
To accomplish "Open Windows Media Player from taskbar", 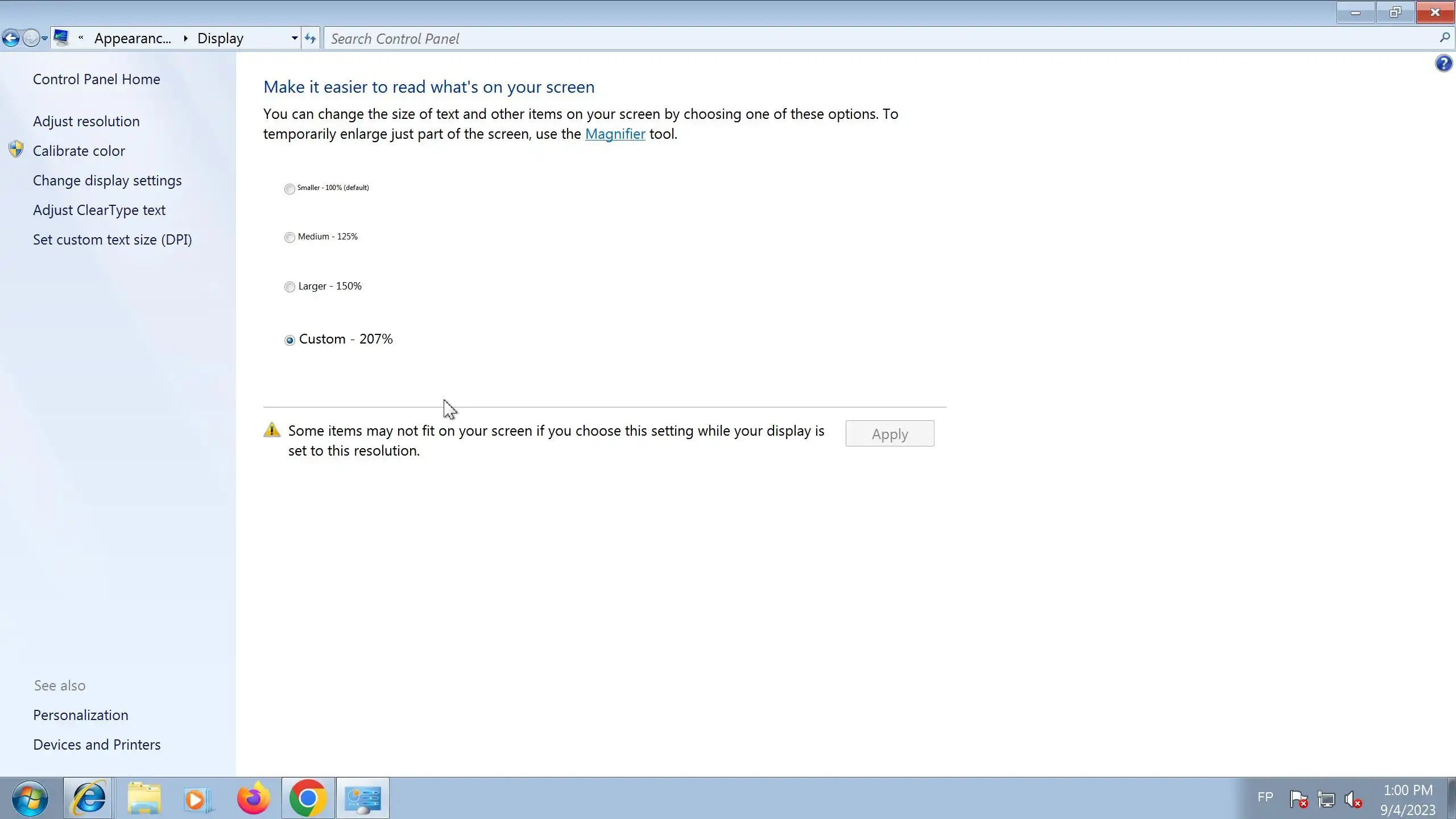I will (198, 798).
